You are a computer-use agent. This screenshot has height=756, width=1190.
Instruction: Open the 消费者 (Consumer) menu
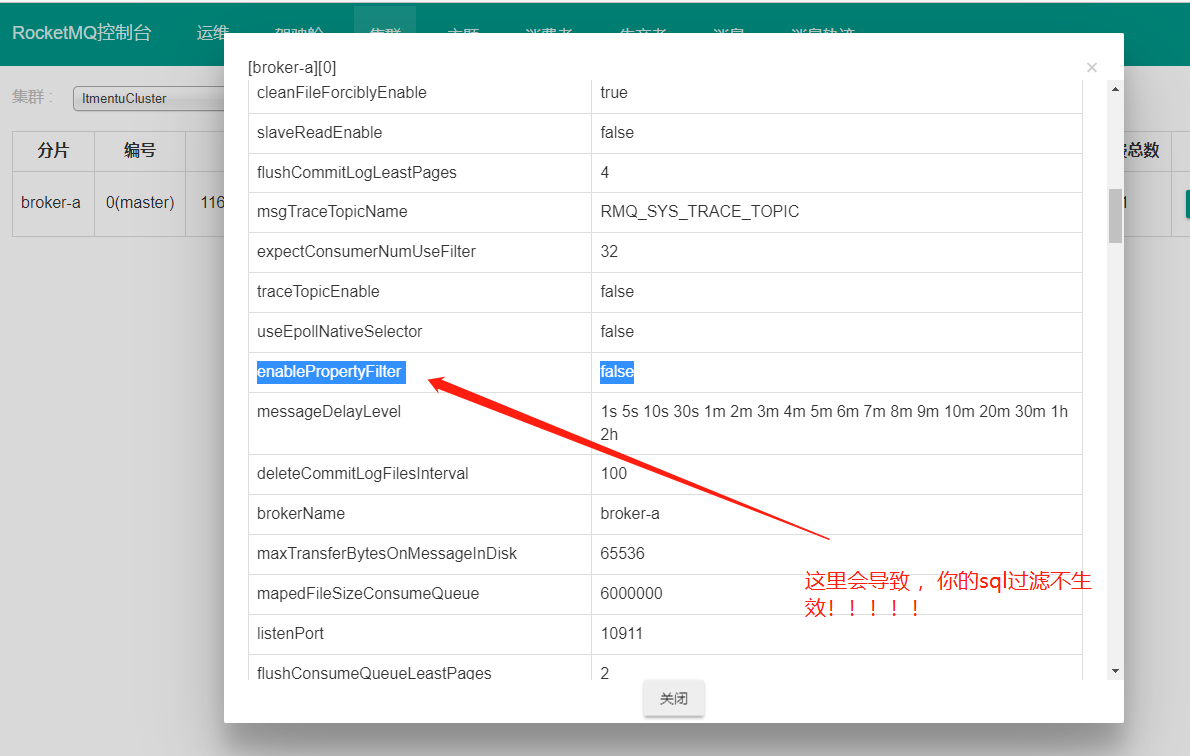(548, 33)
